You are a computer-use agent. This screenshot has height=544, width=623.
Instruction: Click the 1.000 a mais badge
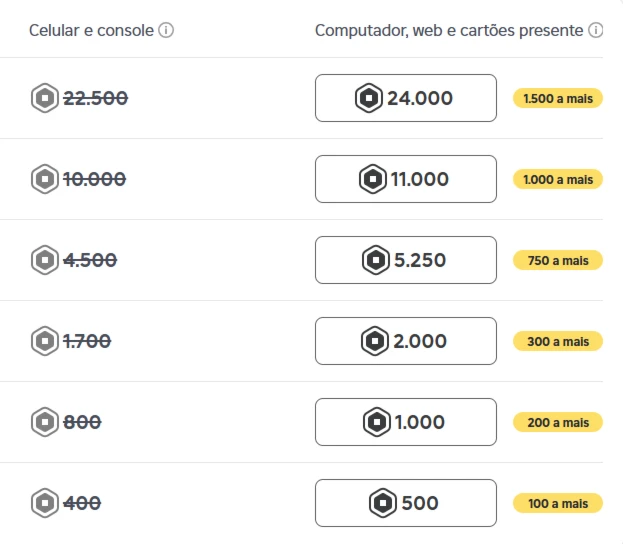558,179
